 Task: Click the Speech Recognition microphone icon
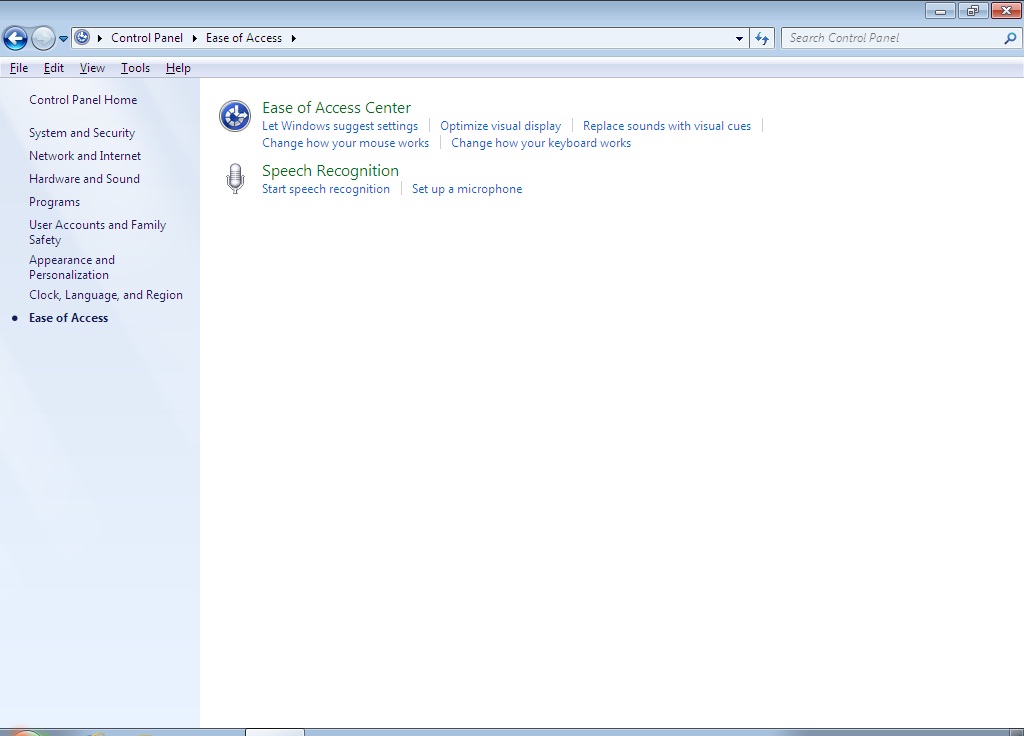(235, 178)
